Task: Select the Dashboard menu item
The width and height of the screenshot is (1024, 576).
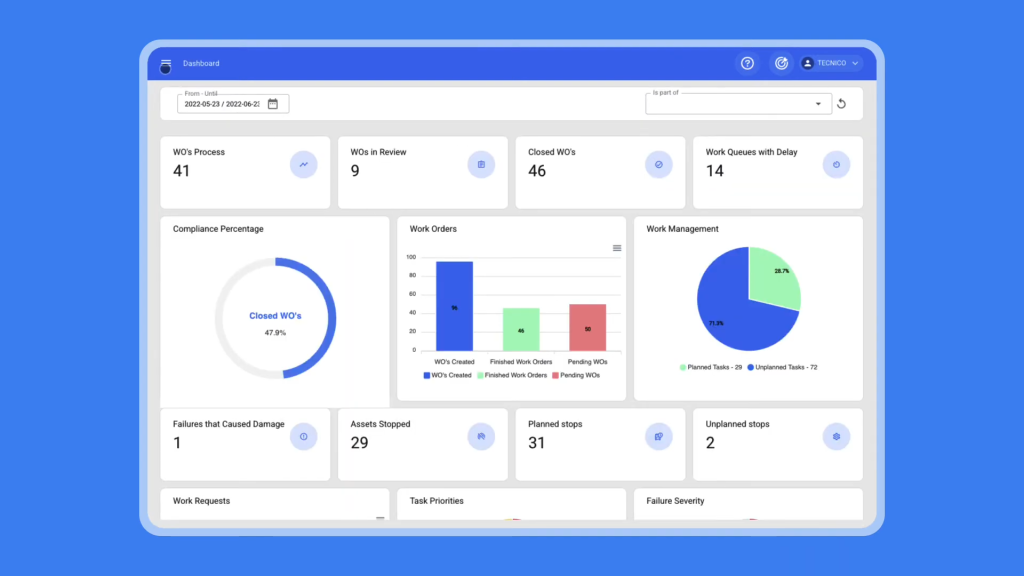Action: coord(201,62)
